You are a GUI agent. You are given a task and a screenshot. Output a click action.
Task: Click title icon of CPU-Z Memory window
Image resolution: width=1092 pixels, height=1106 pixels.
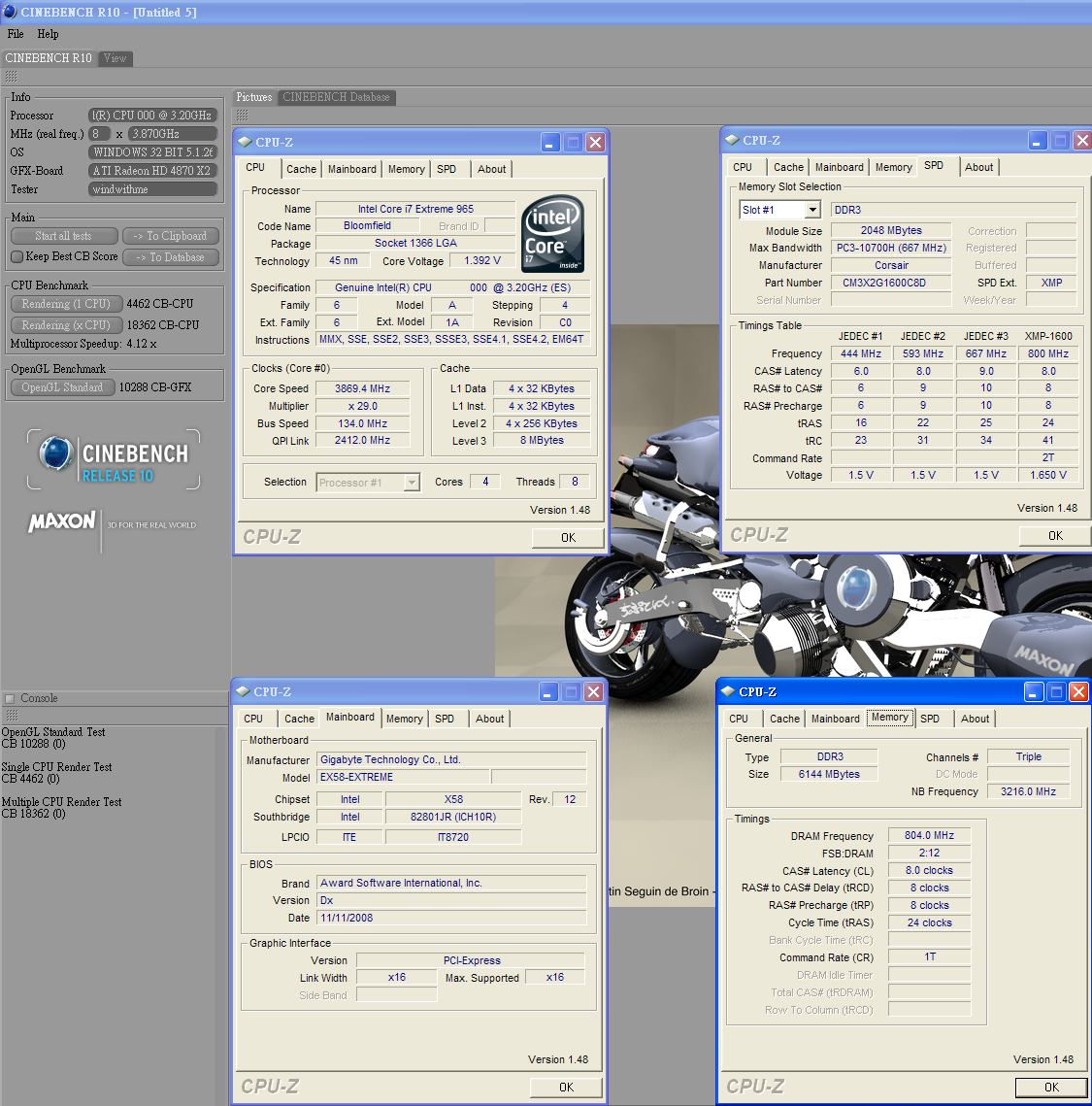(x=728, y=691)
